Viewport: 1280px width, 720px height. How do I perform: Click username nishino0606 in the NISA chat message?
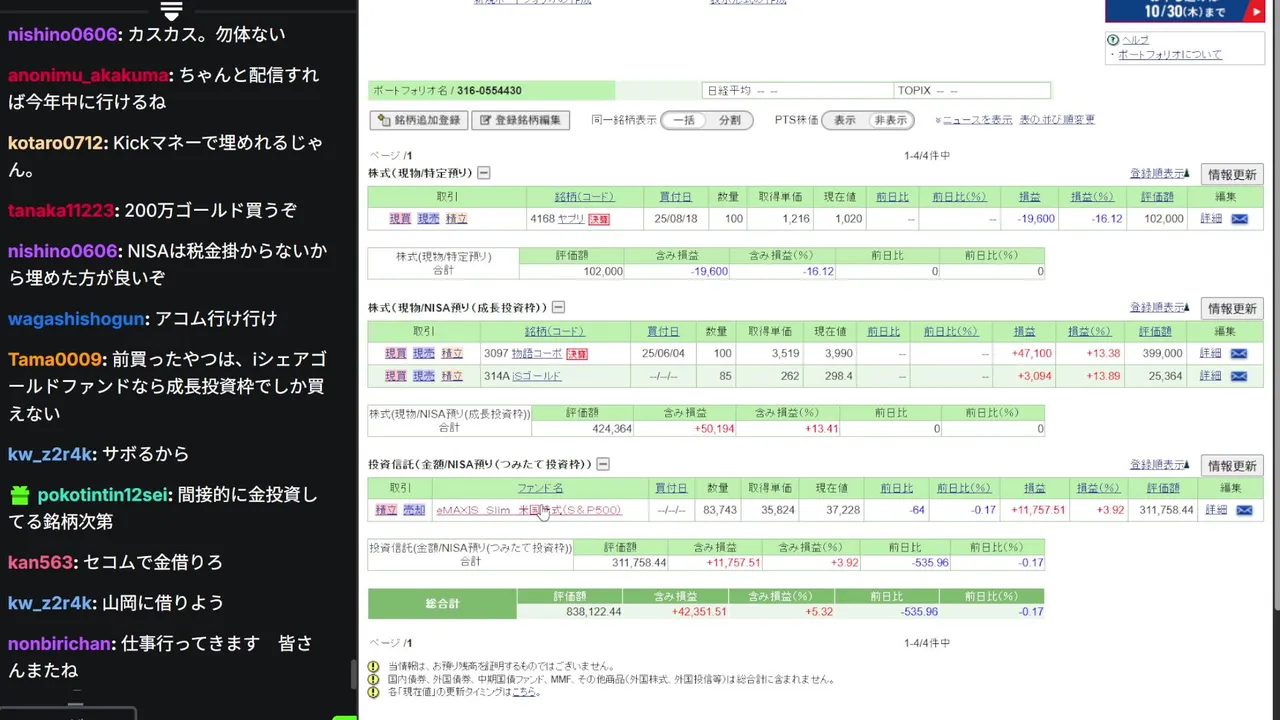[63, 251]
